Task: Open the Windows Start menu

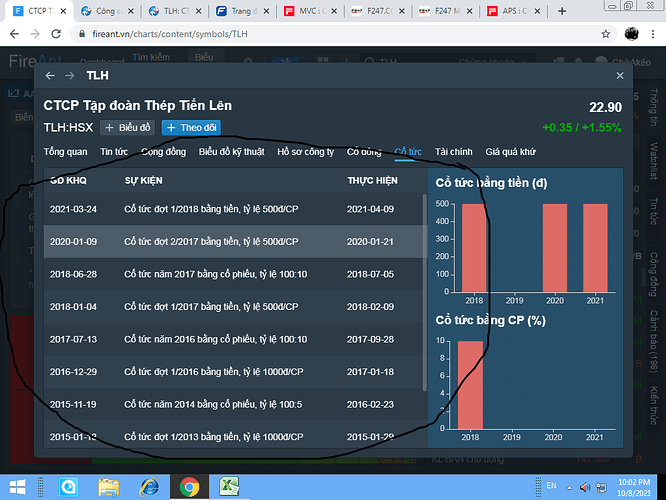Action: tap(17, 487)
